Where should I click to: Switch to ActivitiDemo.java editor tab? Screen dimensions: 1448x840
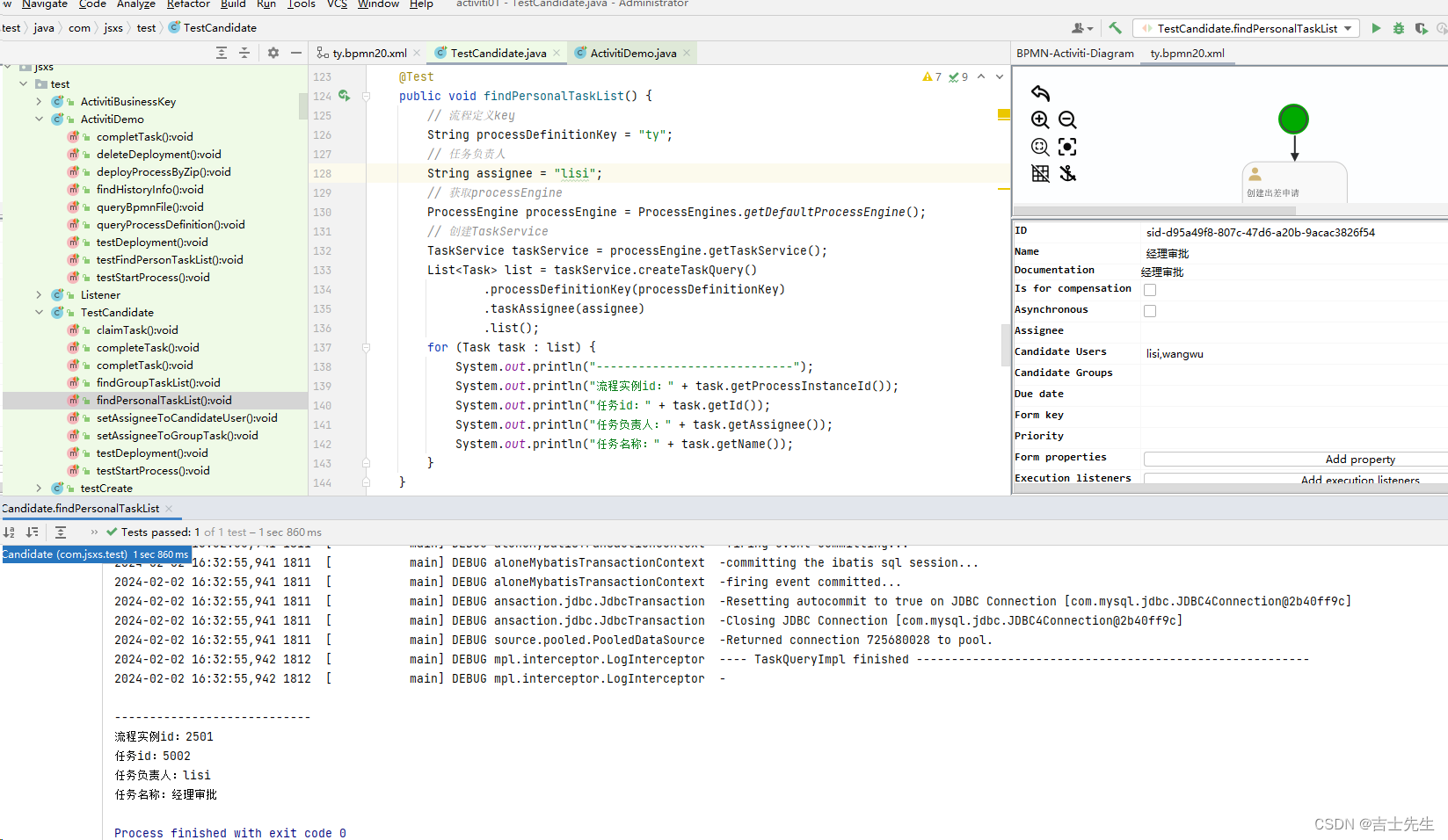click(x=633, y=53)
